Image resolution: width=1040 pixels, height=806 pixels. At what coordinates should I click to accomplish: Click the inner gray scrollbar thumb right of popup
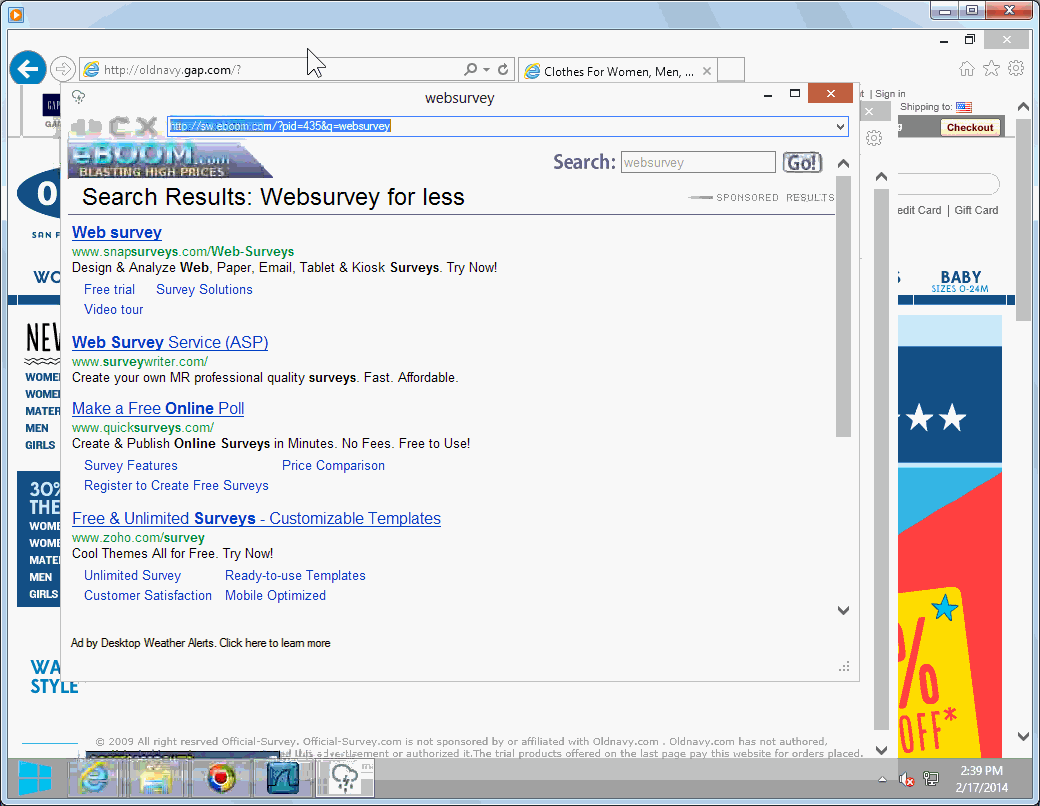[x=881, y=459]
